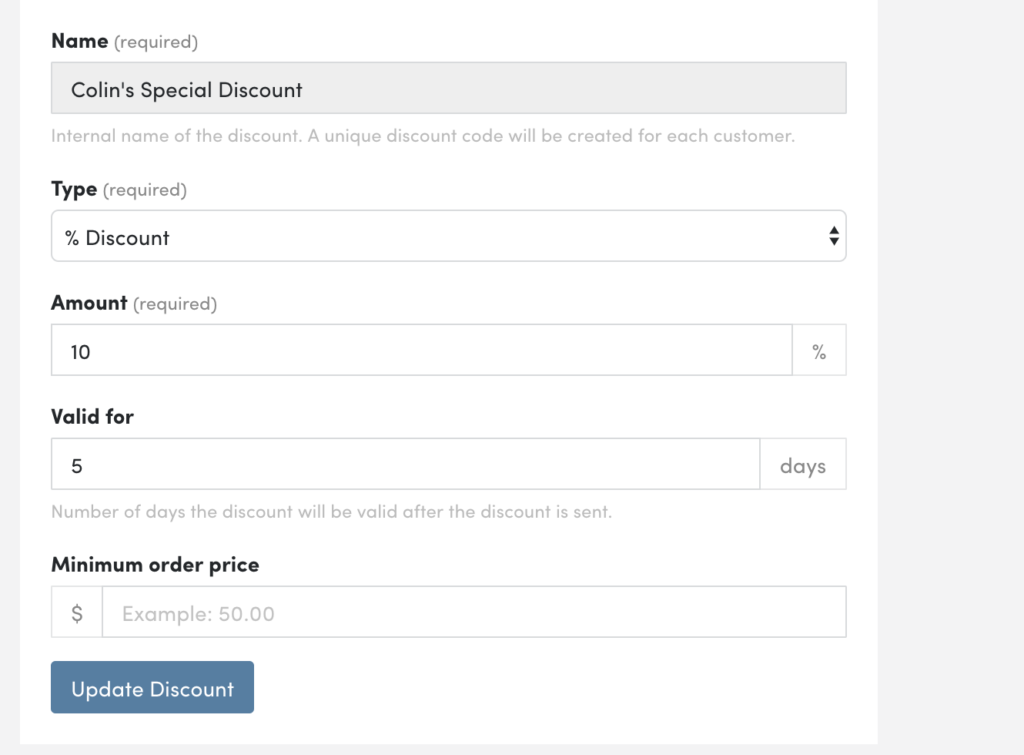Screen dimensions: 1024x755
Task: Click the Minimum order price label
Action: pyautogui.click(x=155, y=564)
